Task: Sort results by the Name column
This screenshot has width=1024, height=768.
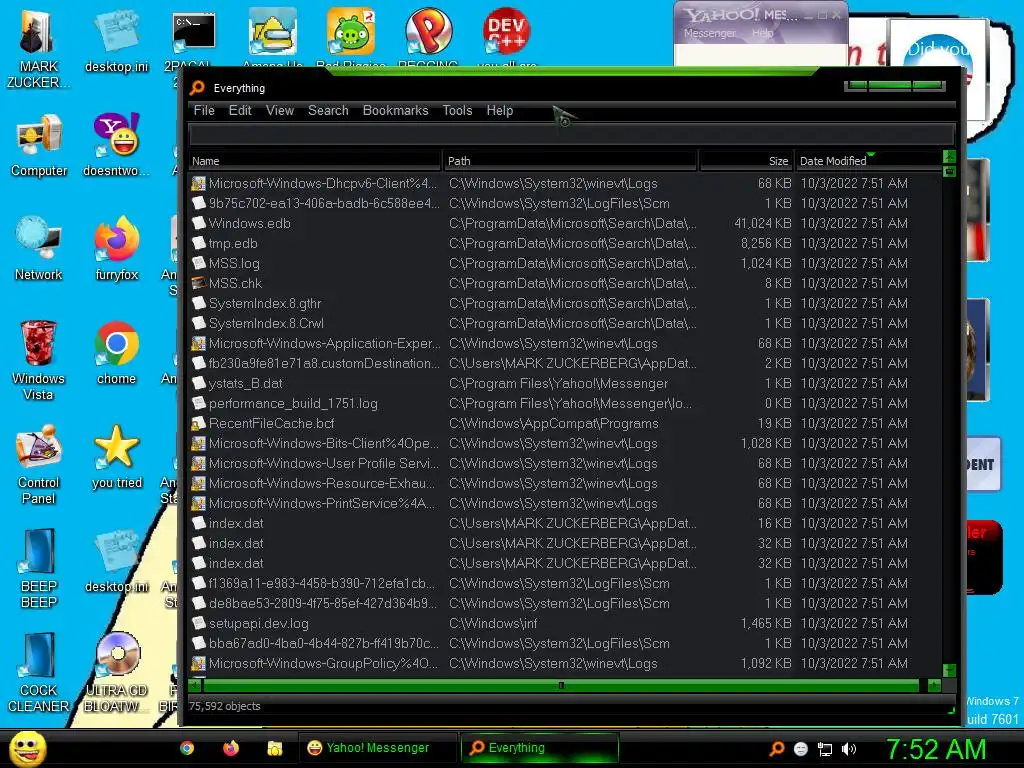Action: point(315,161)
